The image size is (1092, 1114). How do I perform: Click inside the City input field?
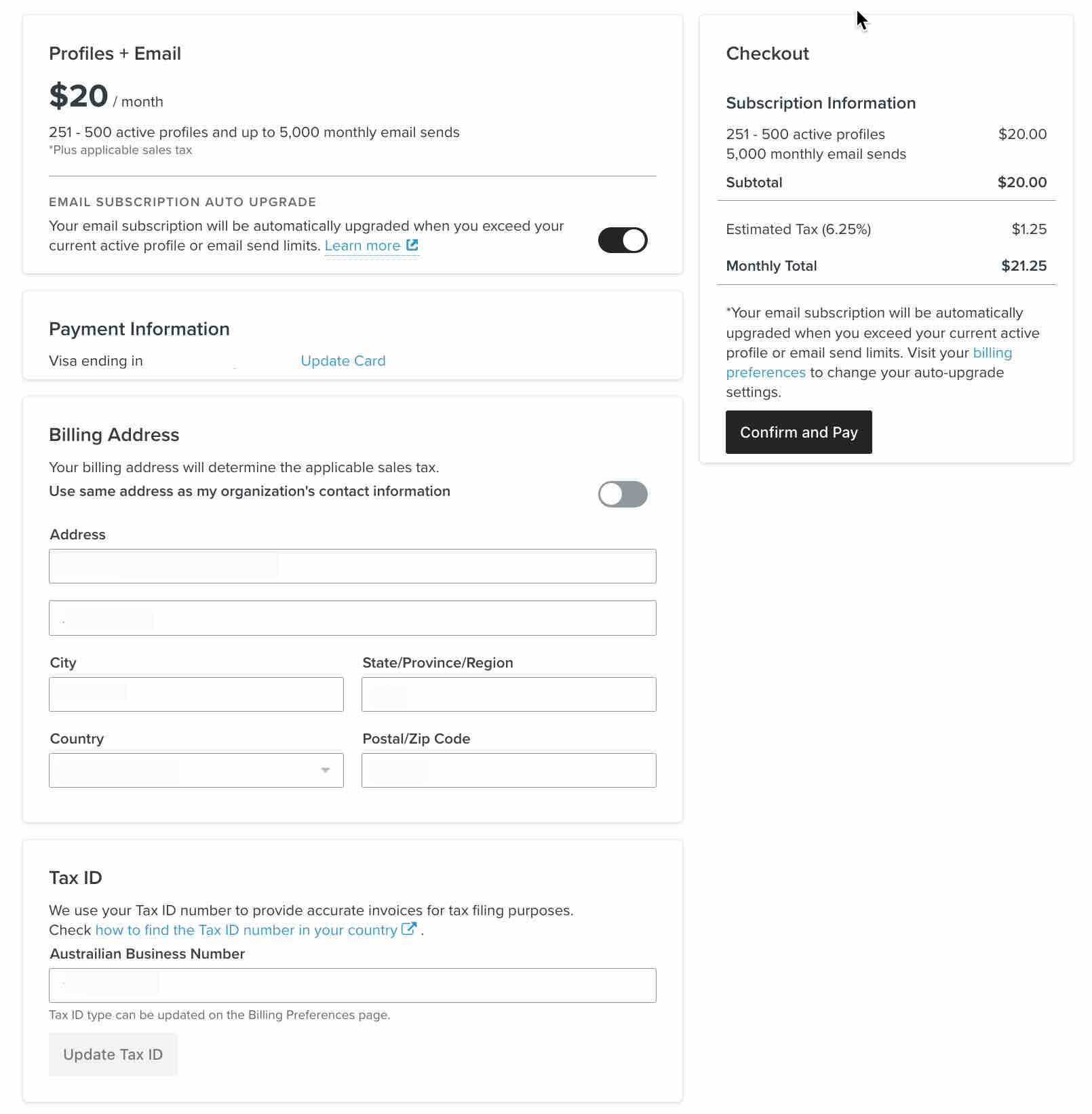pyautogui.click(x=196, y=694)
